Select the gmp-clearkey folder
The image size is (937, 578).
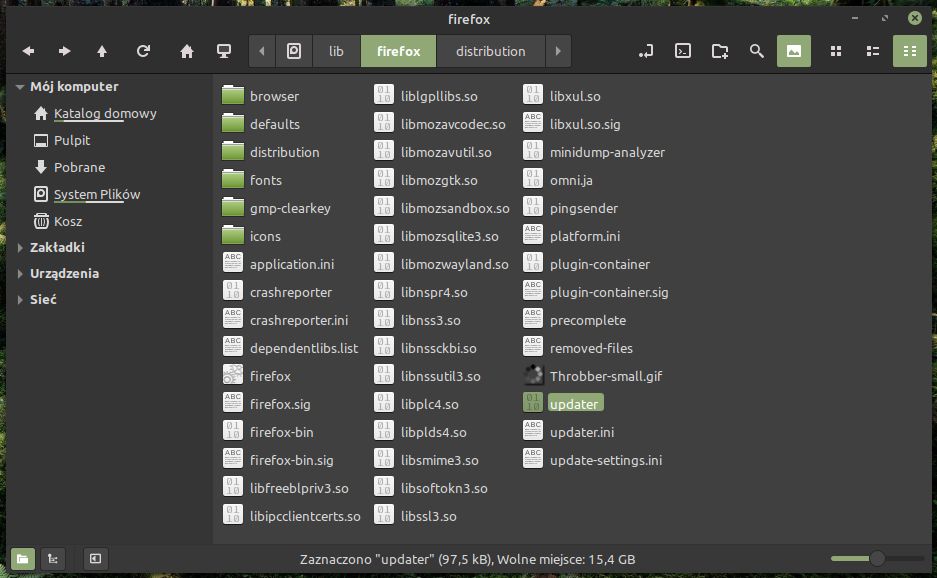click(x=276, y=208)
